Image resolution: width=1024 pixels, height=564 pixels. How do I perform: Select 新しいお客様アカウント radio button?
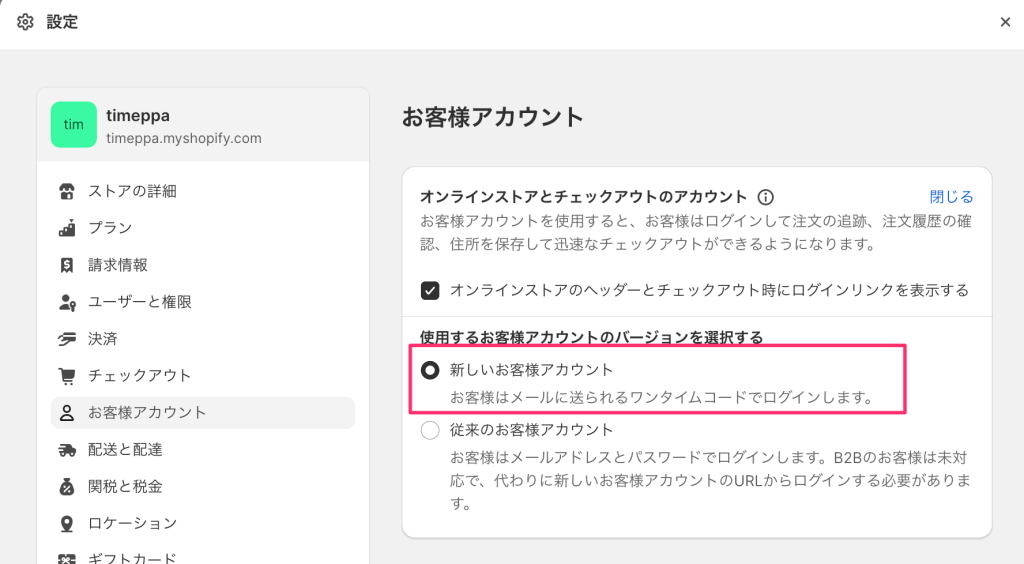click(430, 371)
